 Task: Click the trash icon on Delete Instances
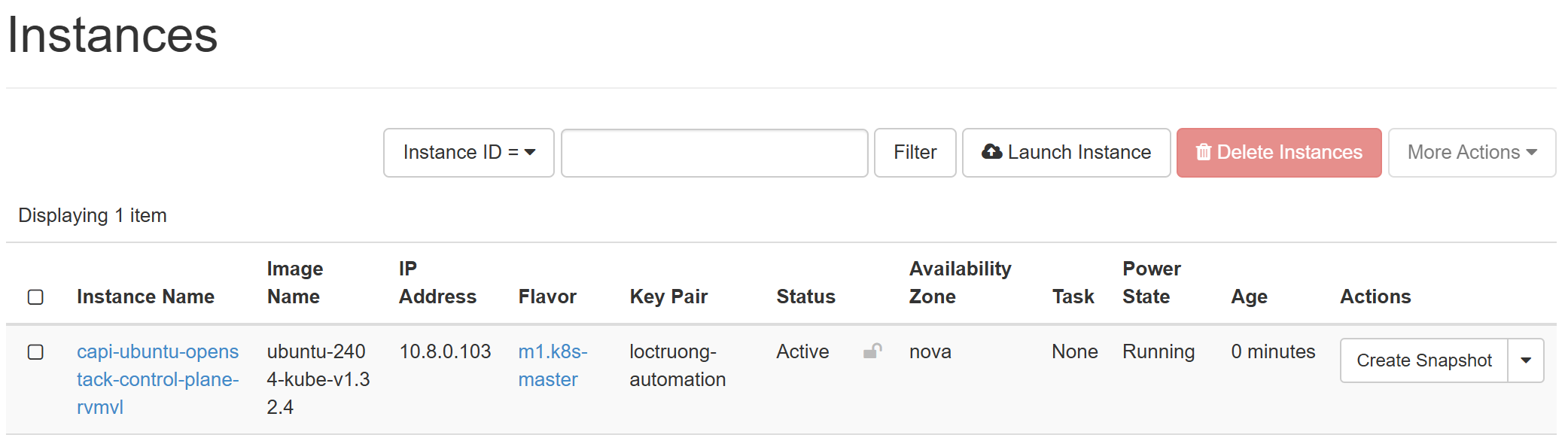coord(1204,152)
